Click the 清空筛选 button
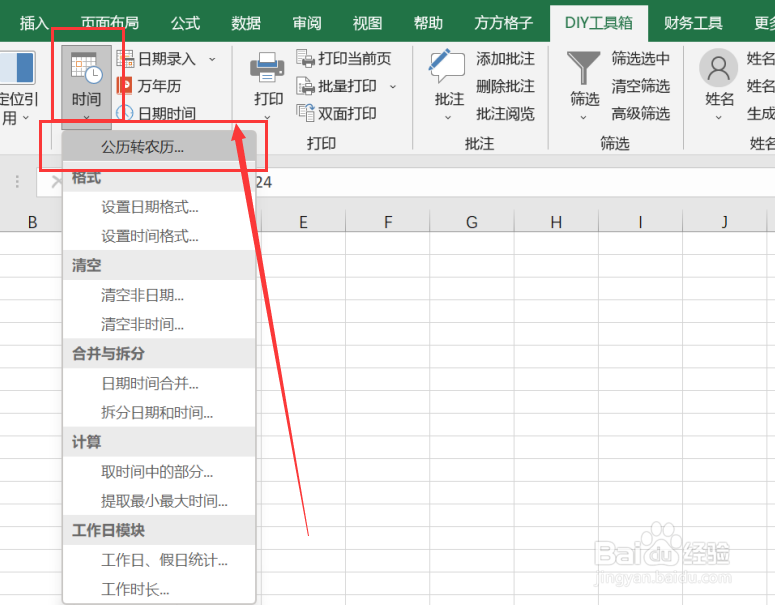775x605 pixels. 641,86
